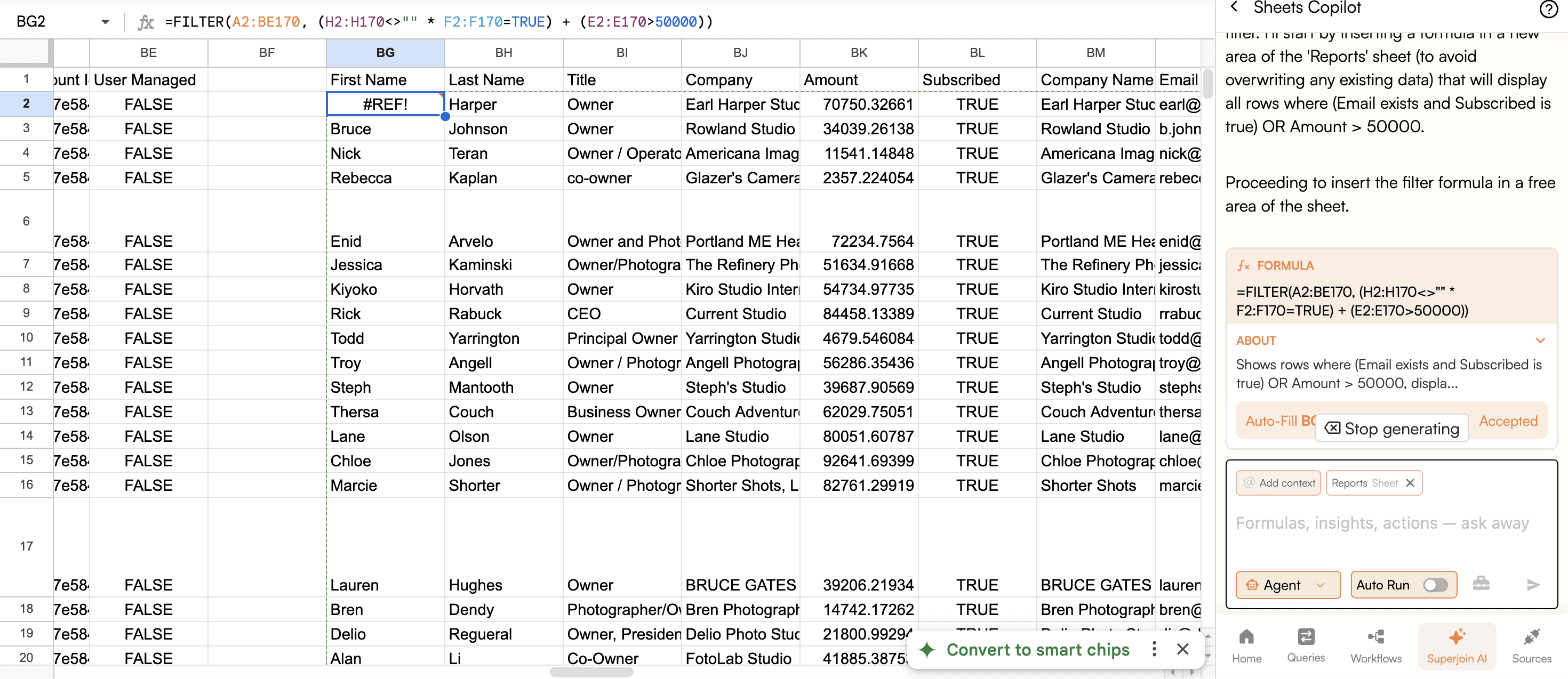Screen dimensions: 1568x679
Task: Click Convert to smart chips suggestion
Action: click(1037, 649)
